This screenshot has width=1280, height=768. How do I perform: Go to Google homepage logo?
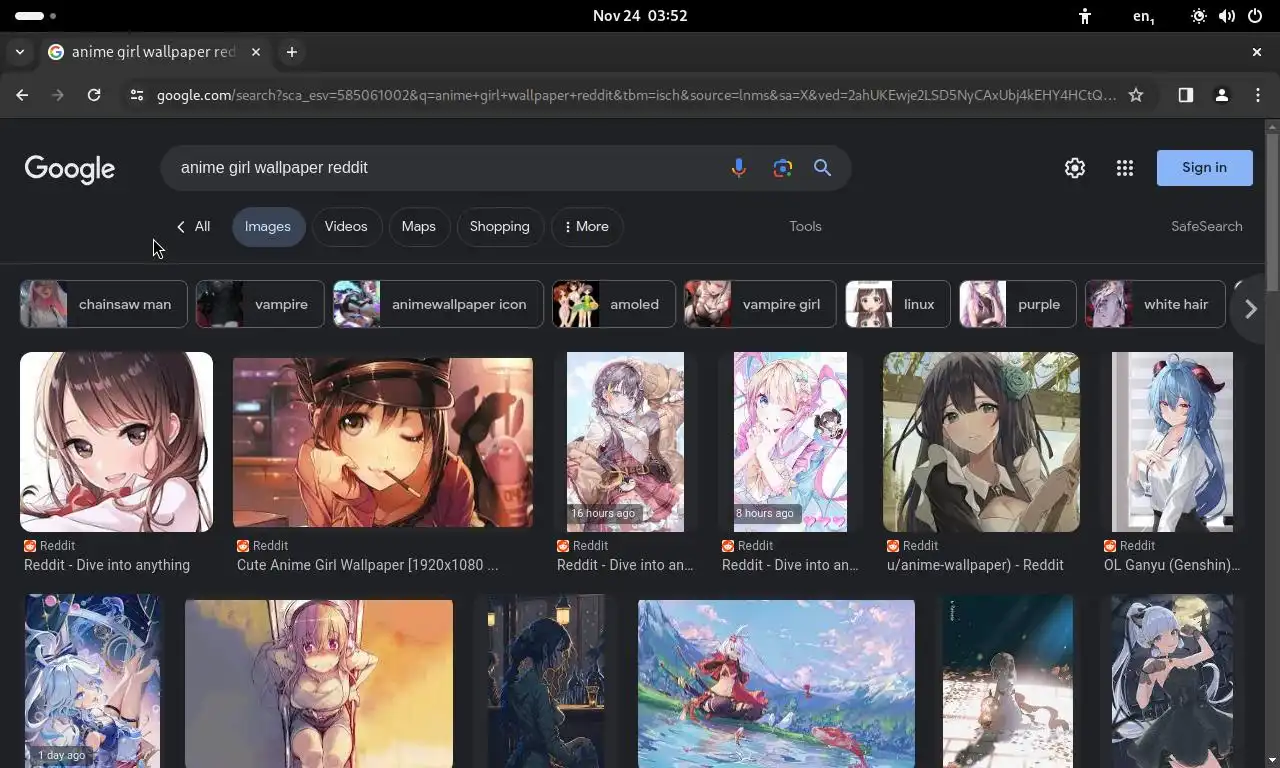70,169
